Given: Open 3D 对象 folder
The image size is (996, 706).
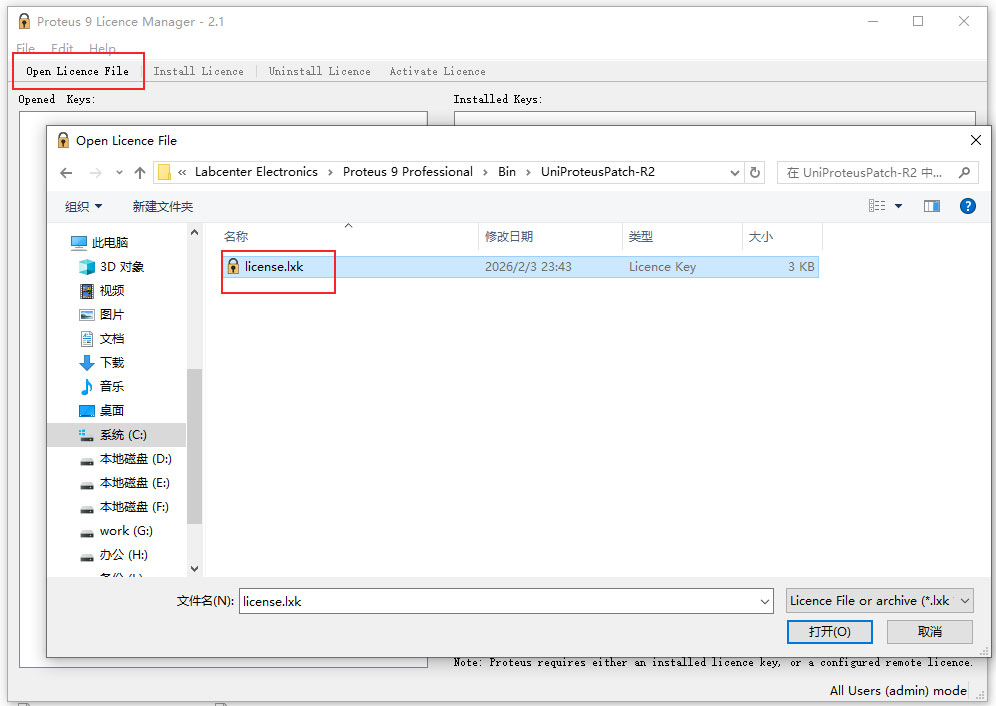Looking at the screenshot, I should [x=112, y=266].
